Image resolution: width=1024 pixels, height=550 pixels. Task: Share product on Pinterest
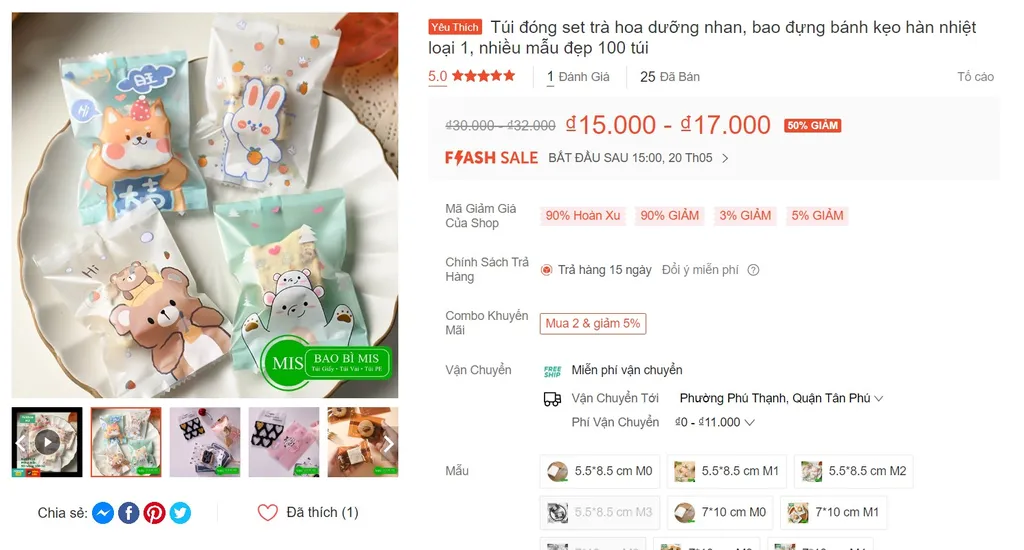click(154, 513)
